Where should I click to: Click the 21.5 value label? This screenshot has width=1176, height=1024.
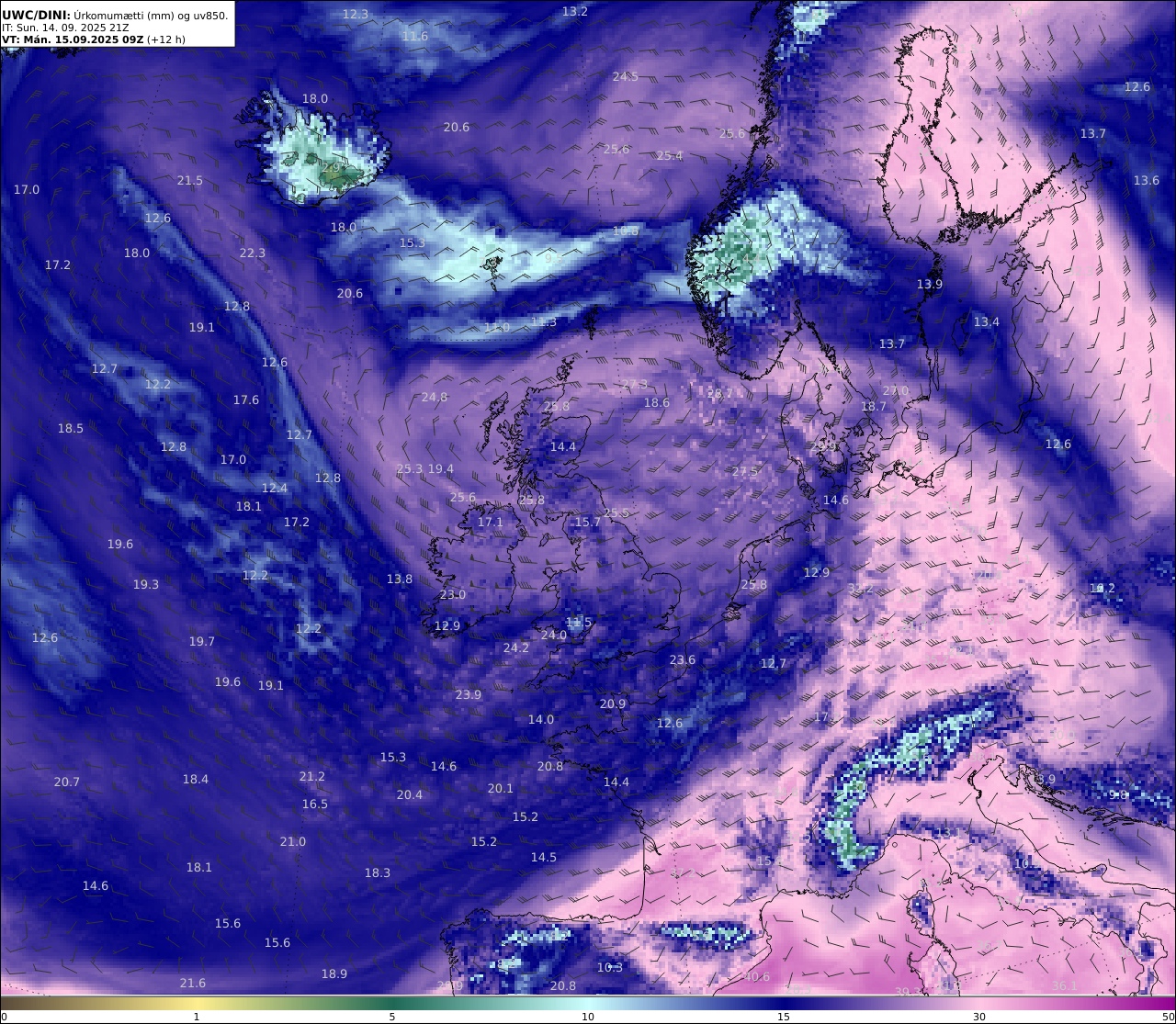[190, 180]
